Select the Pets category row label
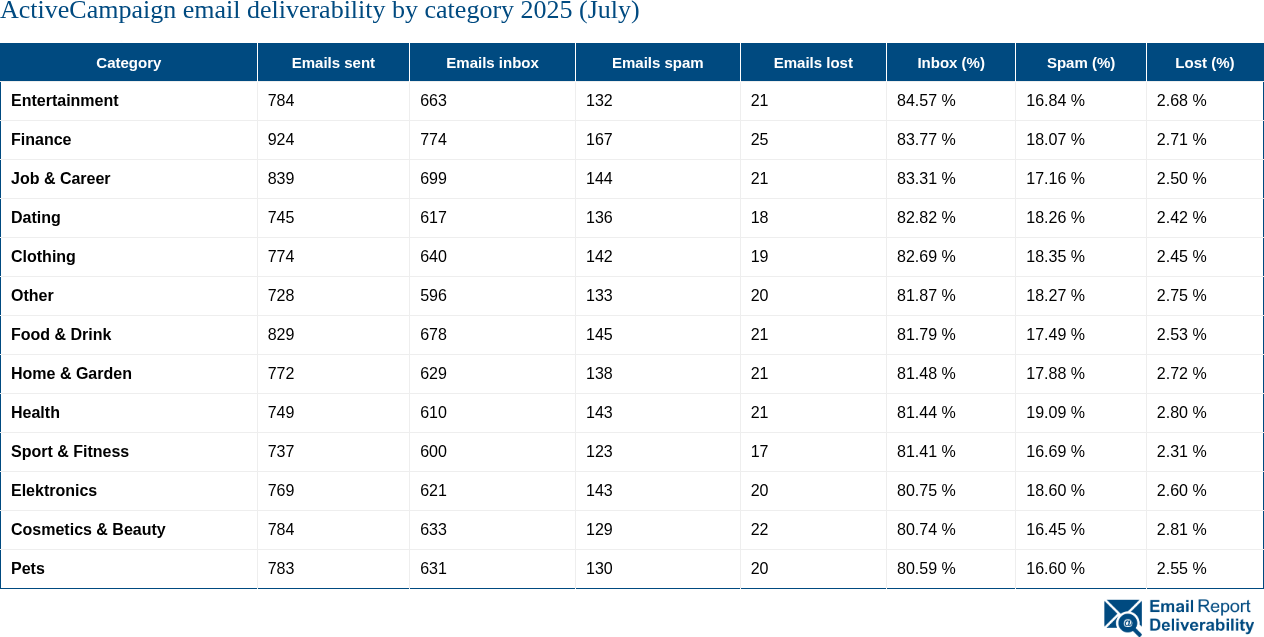The height and width of the screenshot is (637, 1264). [x=28, y=569]
